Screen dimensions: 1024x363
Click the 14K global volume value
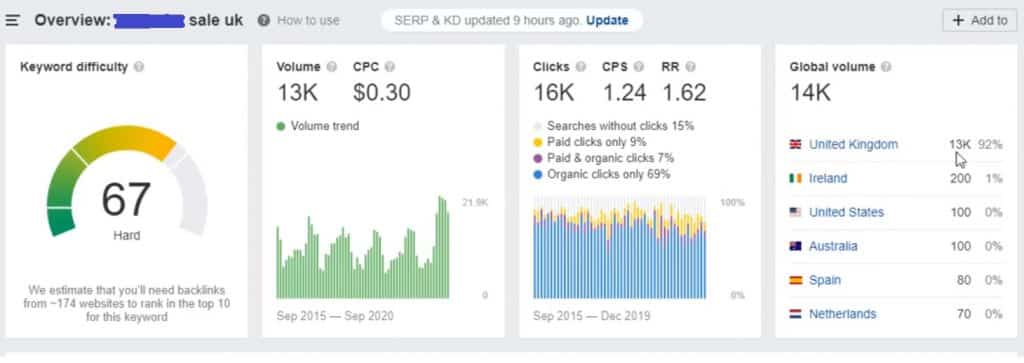[810, 93]
